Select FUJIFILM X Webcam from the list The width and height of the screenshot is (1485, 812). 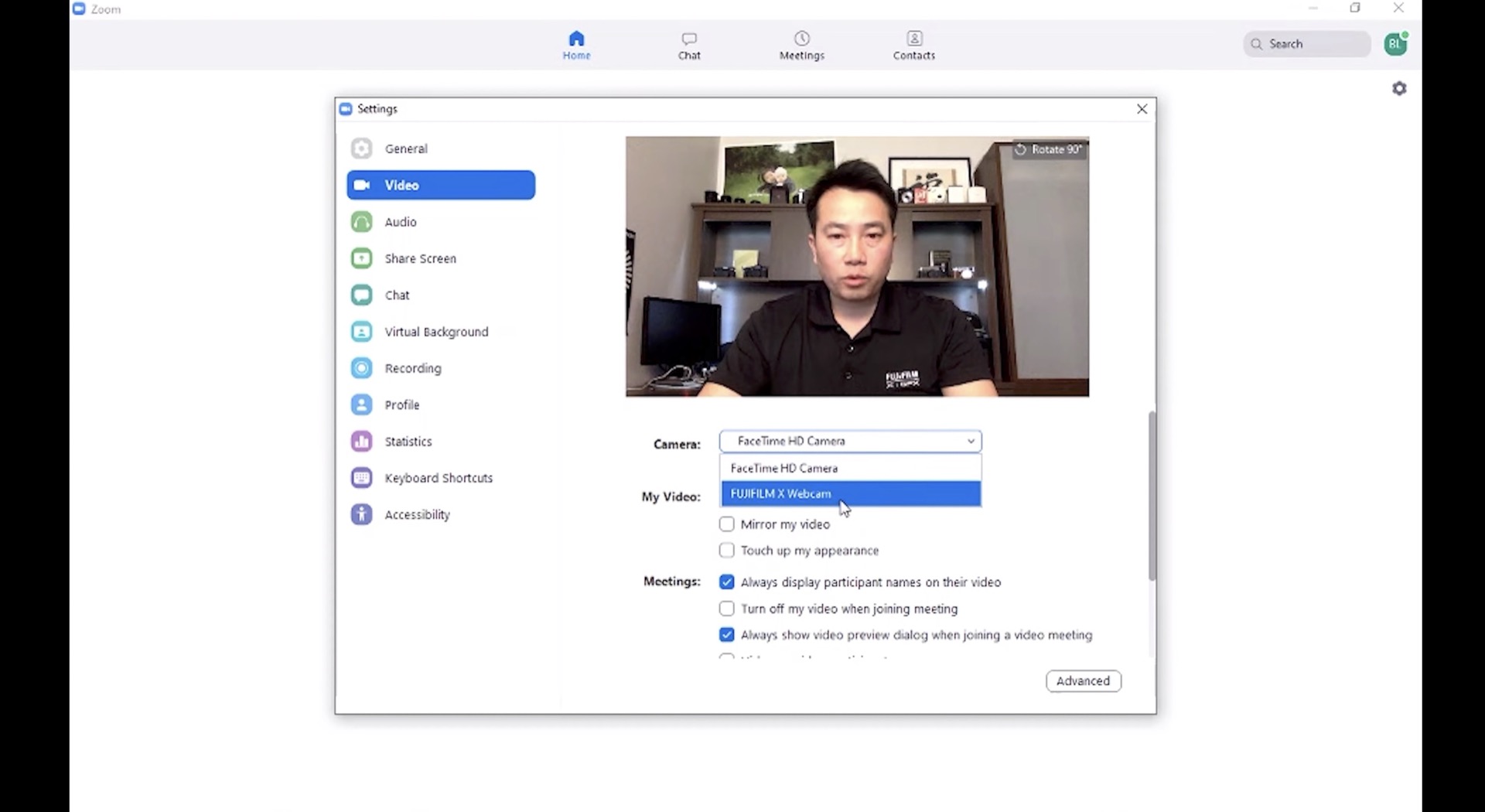pyautogui.click(x=850, y=493)
